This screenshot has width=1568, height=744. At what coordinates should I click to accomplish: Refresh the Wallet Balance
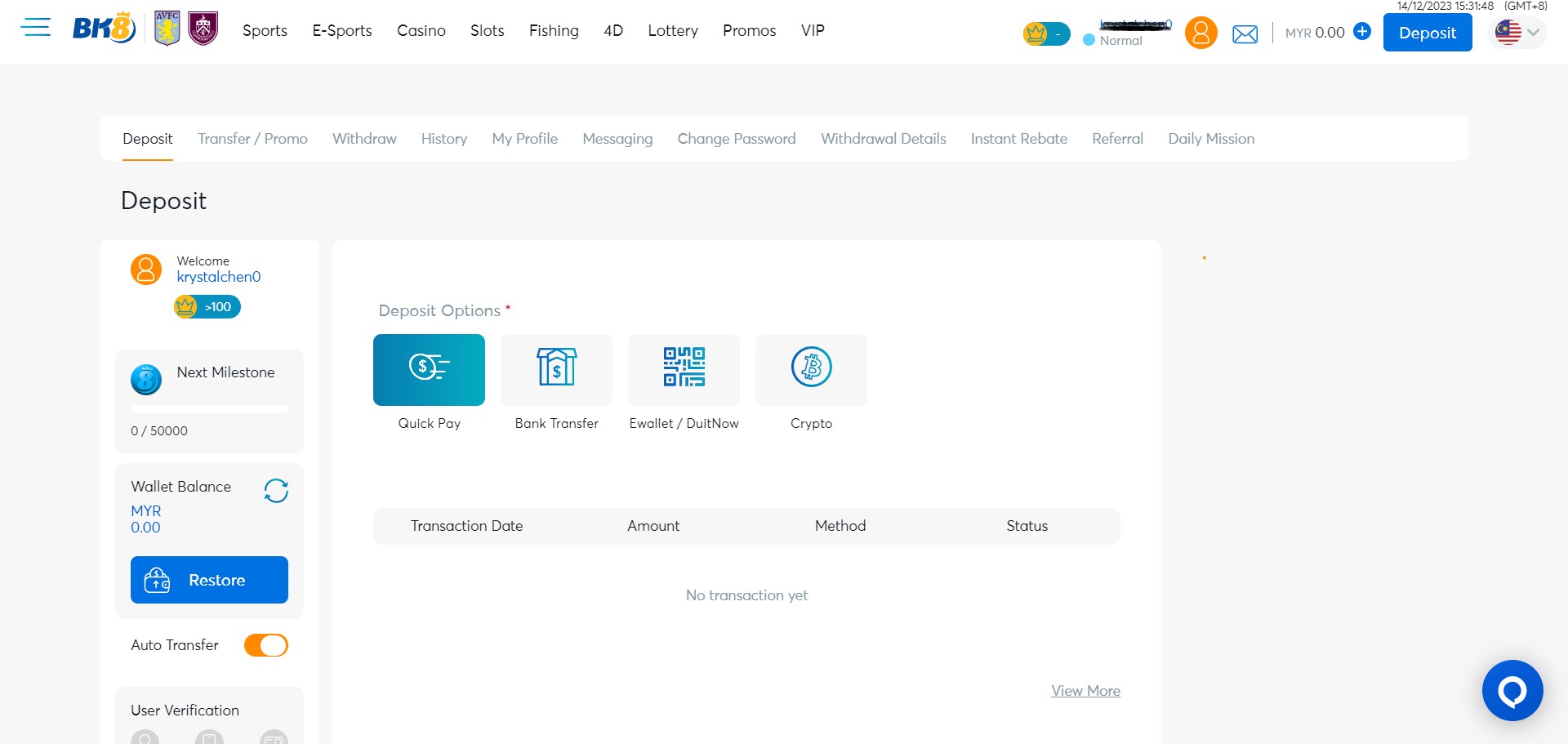pos(275,491)
